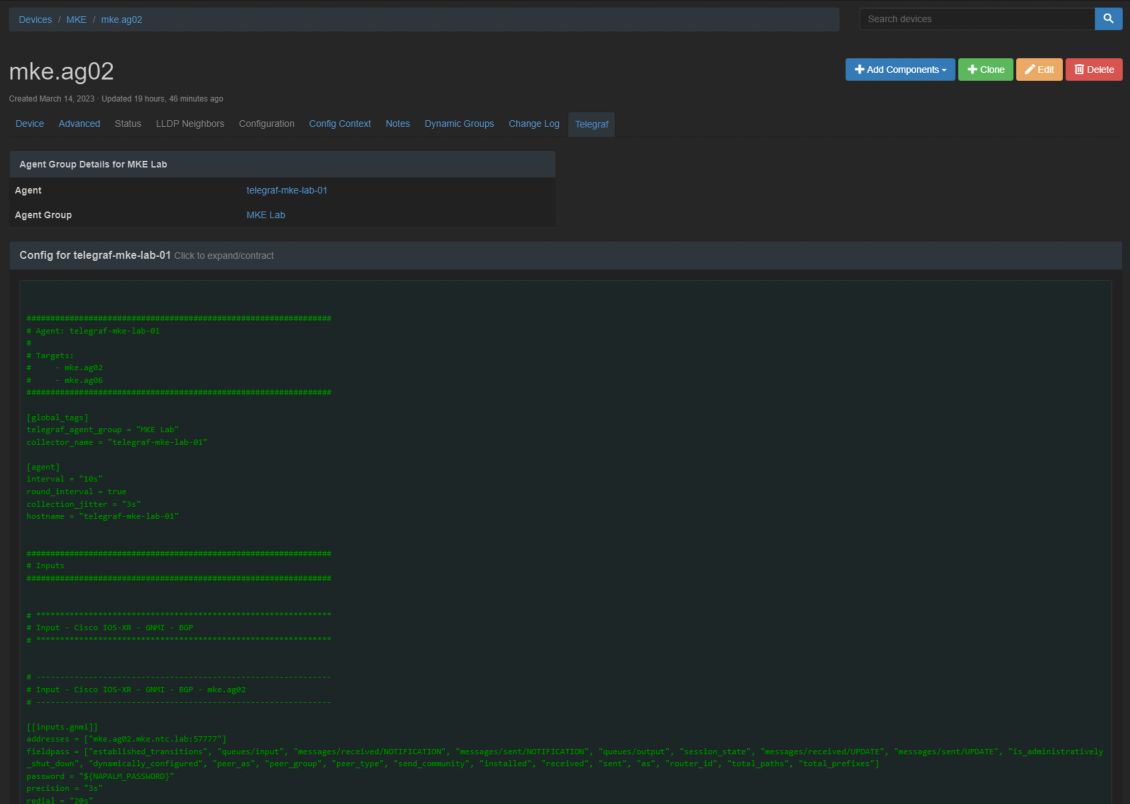Go to Devices breadcrumb link
This screenshot has width=1130, height=804.
[x=35, y=20]
